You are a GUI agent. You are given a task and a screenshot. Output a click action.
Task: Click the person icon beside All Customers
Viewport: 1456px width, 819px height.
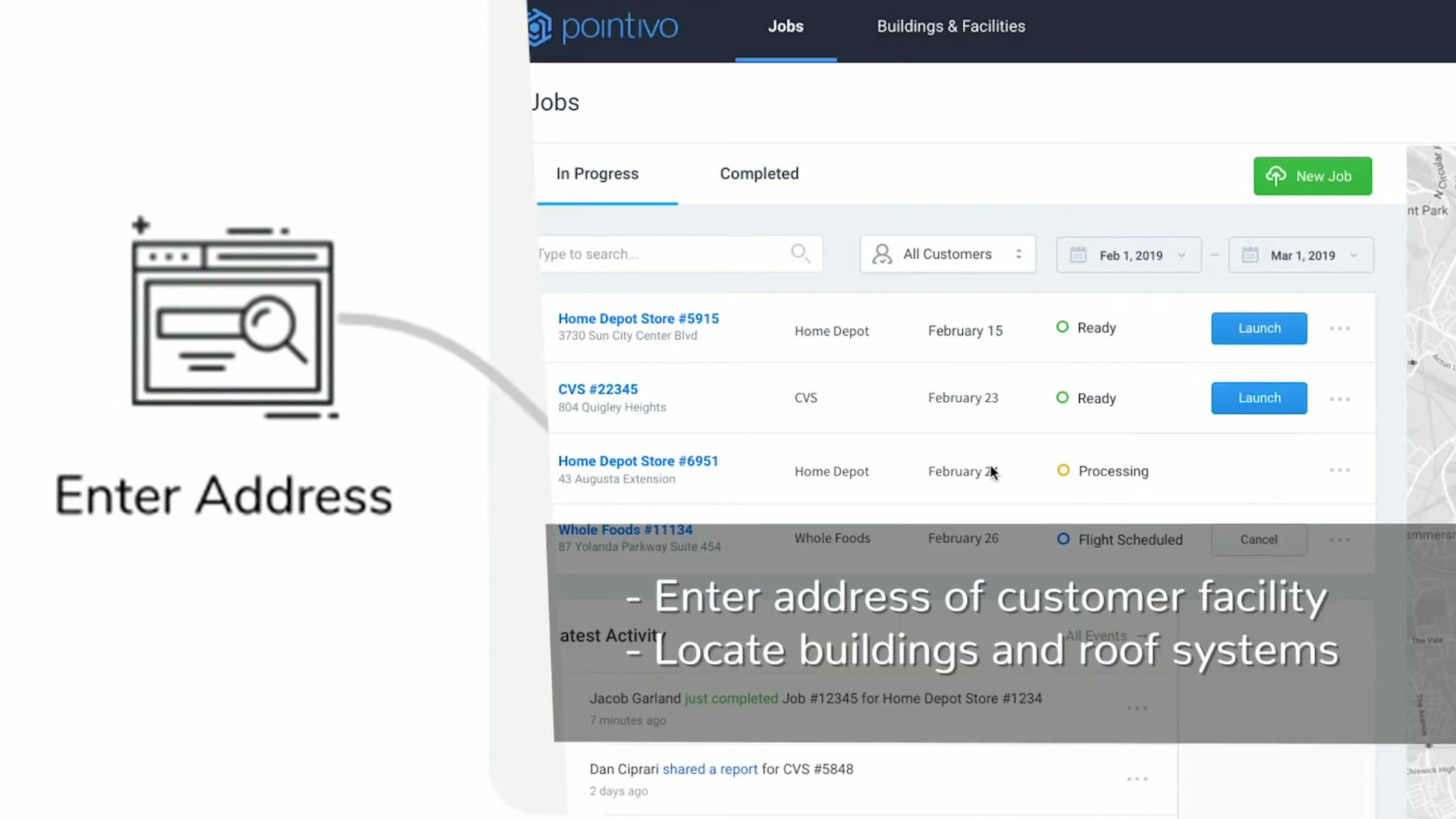(882, 254)
